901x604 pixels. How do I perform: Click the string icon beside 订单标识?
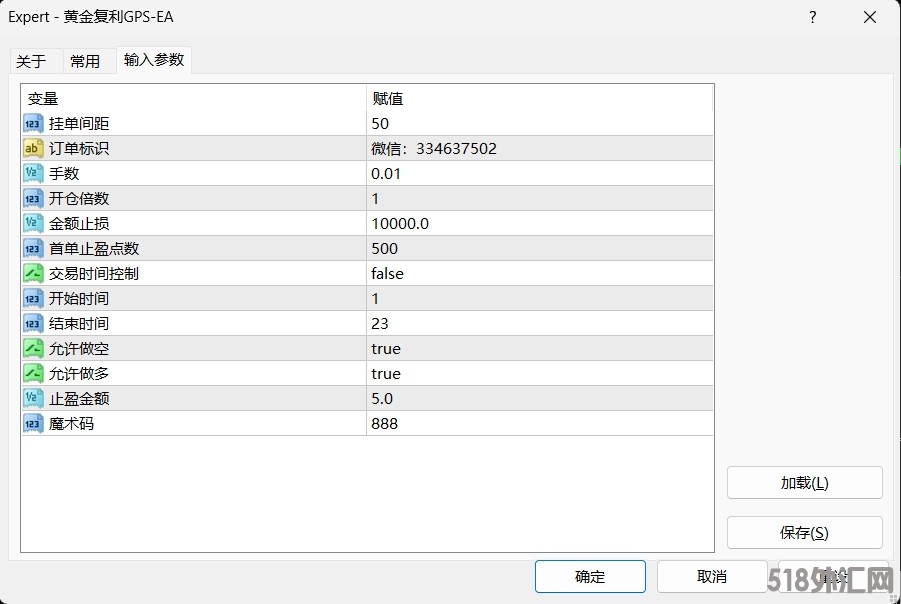33,148
